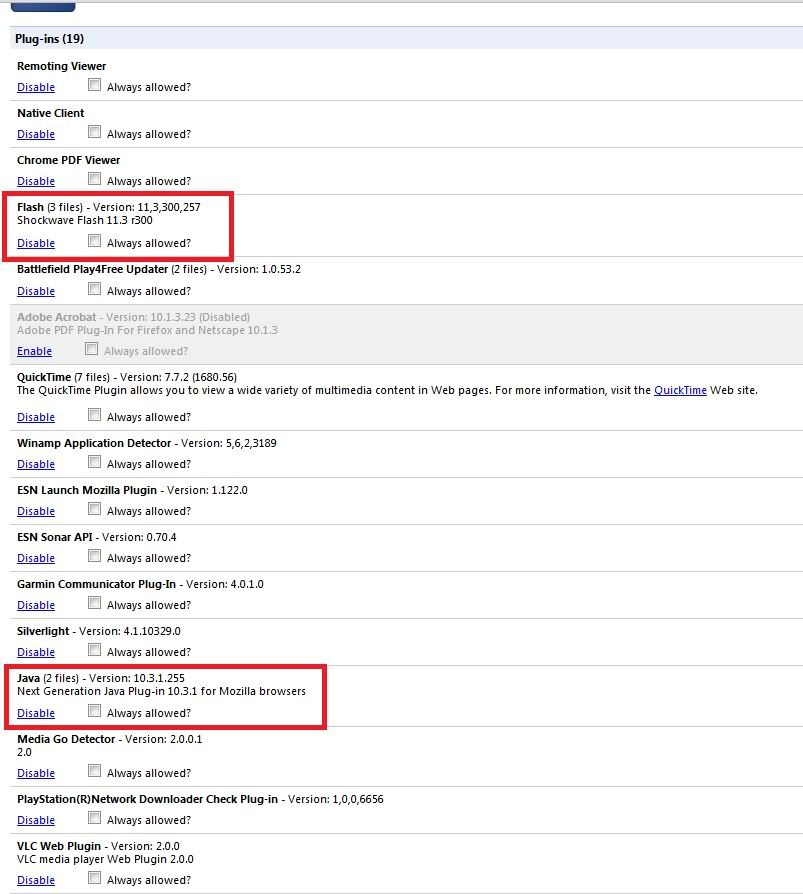Check Always allowed for Java
Viewport: 803px width, 894px height.
click(95, 711)
